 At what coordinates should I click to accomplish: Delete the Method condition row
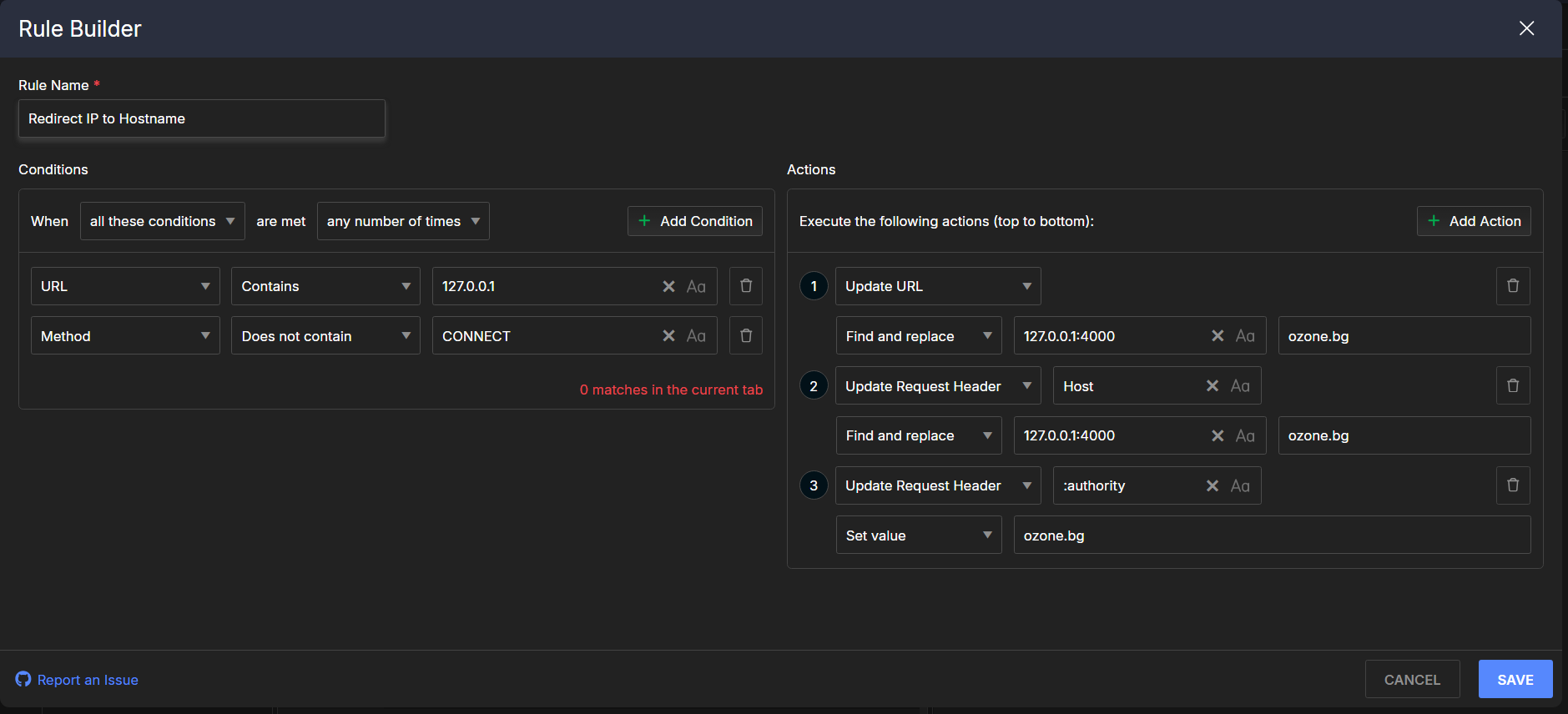tap(746, 335)
